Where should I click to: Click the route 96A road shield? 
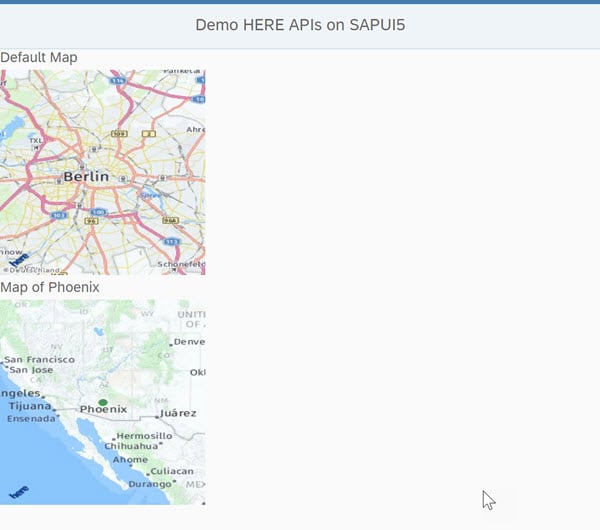171,220
